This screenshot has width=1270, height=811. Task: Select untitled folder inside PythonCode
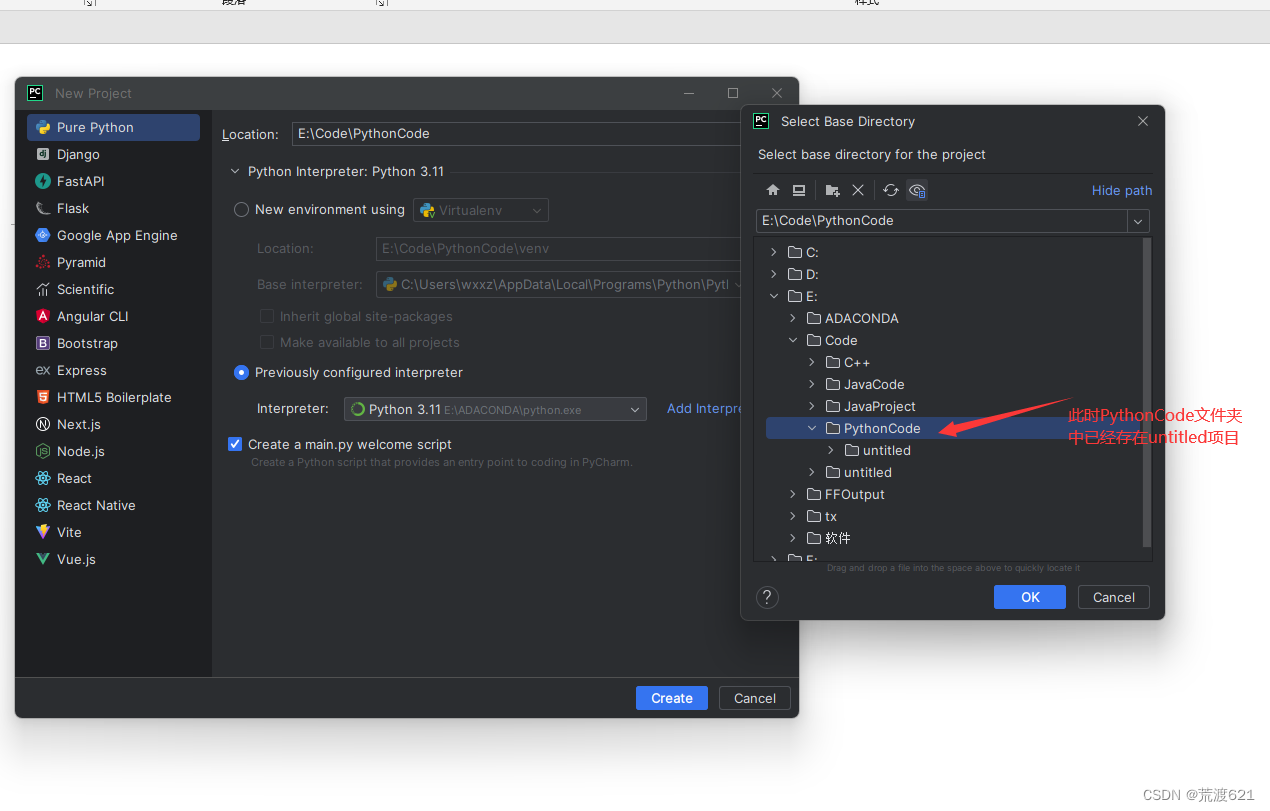877,450
